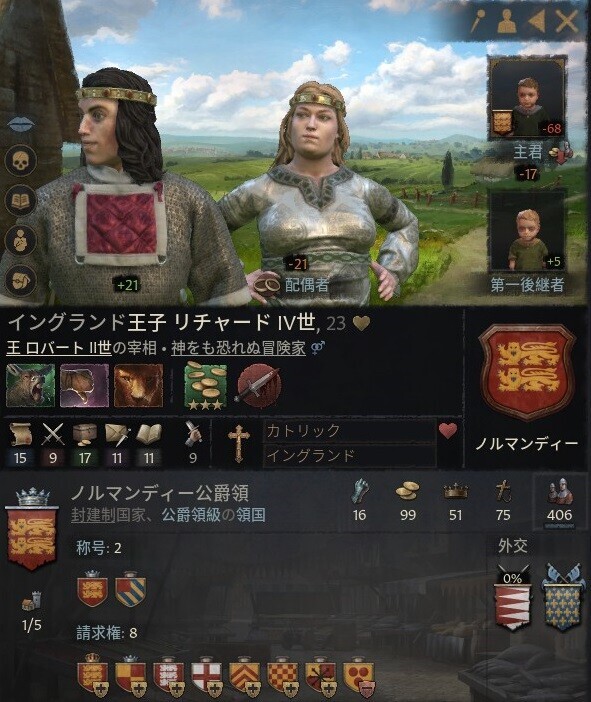Select the カトリック faith field
Image resolution: width=591 pixels, height=702 pixels.
coord(349,431)
